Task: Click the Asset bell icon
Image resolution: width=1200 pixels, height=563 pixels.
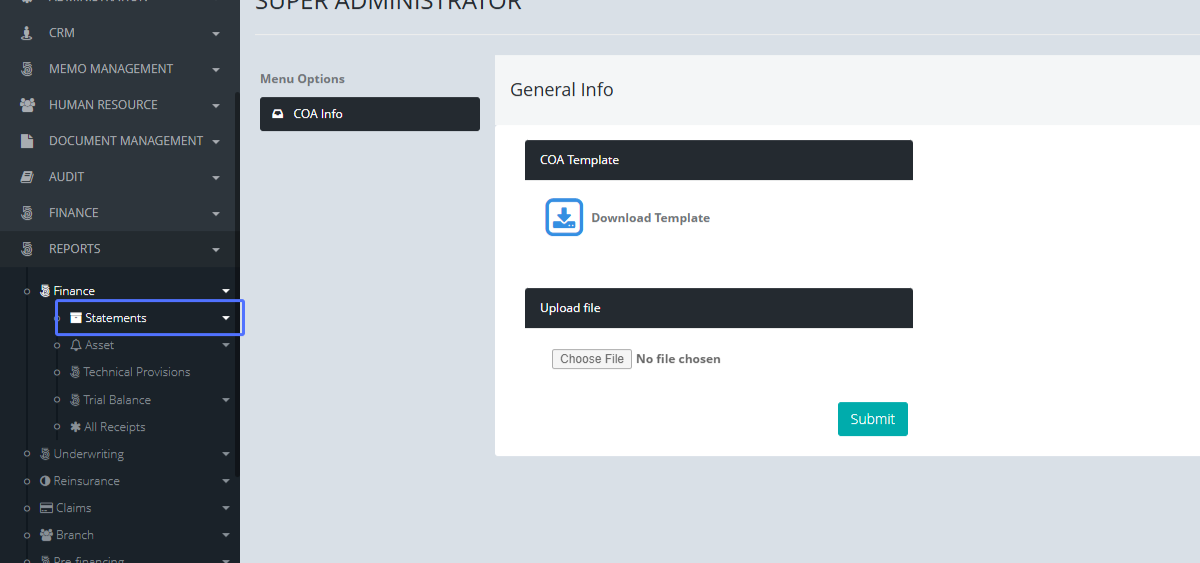Action: point(76,345)
